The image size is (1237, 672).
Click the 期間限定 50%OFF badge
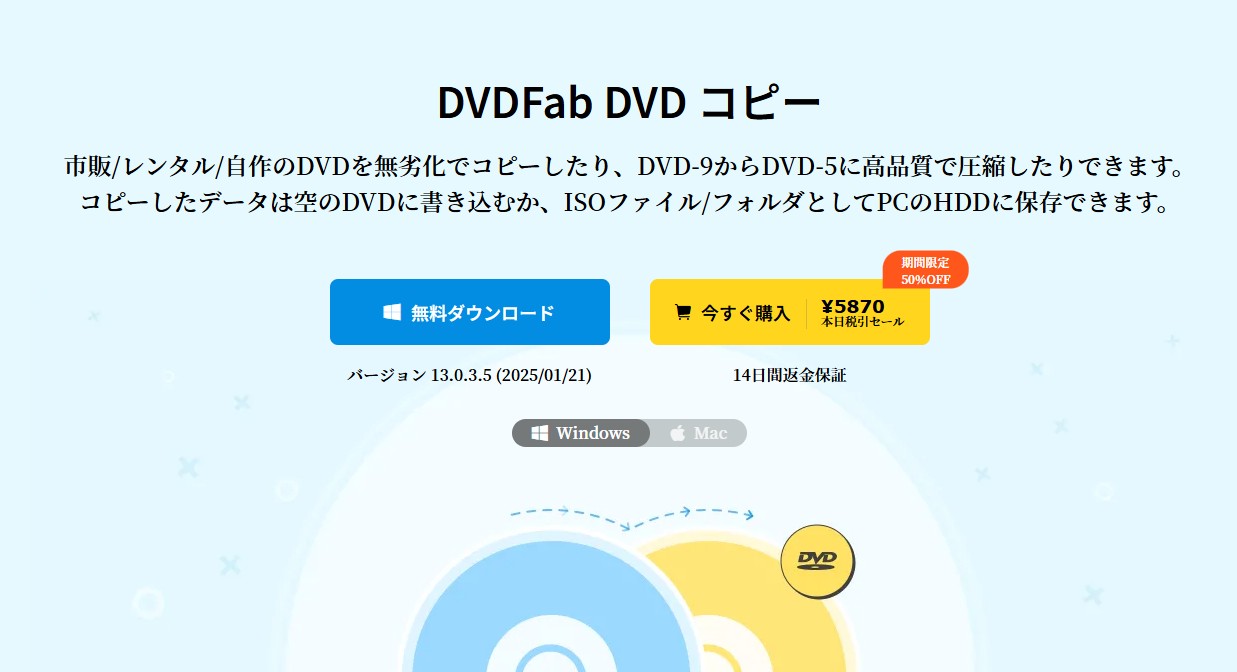(x=925, y=270)
